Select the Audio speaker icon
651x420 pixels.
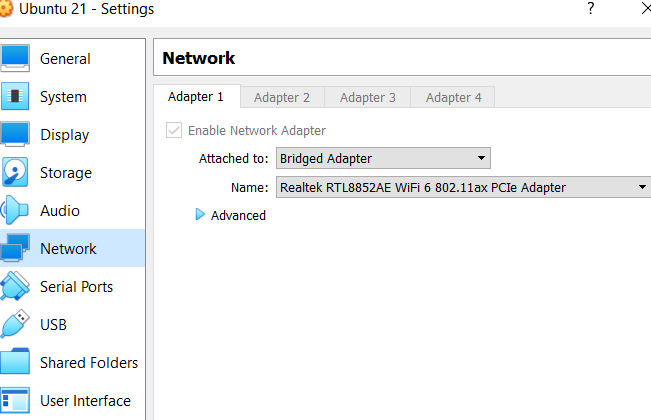click(x=14, y=211)
